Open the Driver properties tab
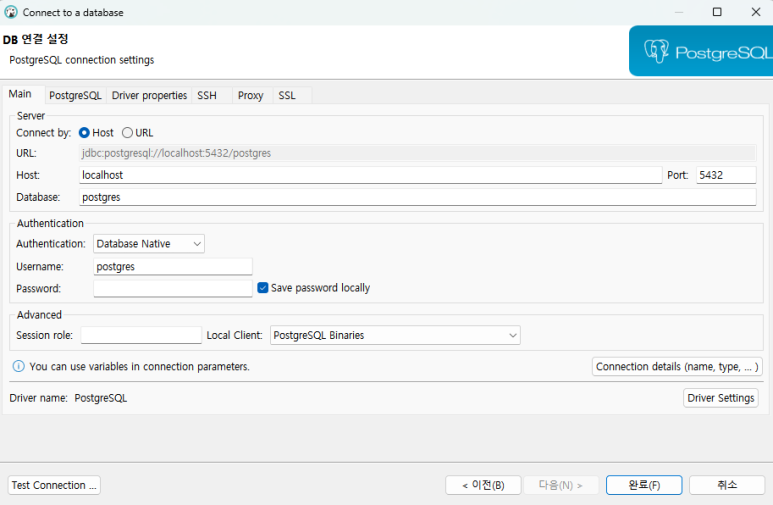The image size is (773, 505). pyautogui.click(x=149, y=95)
